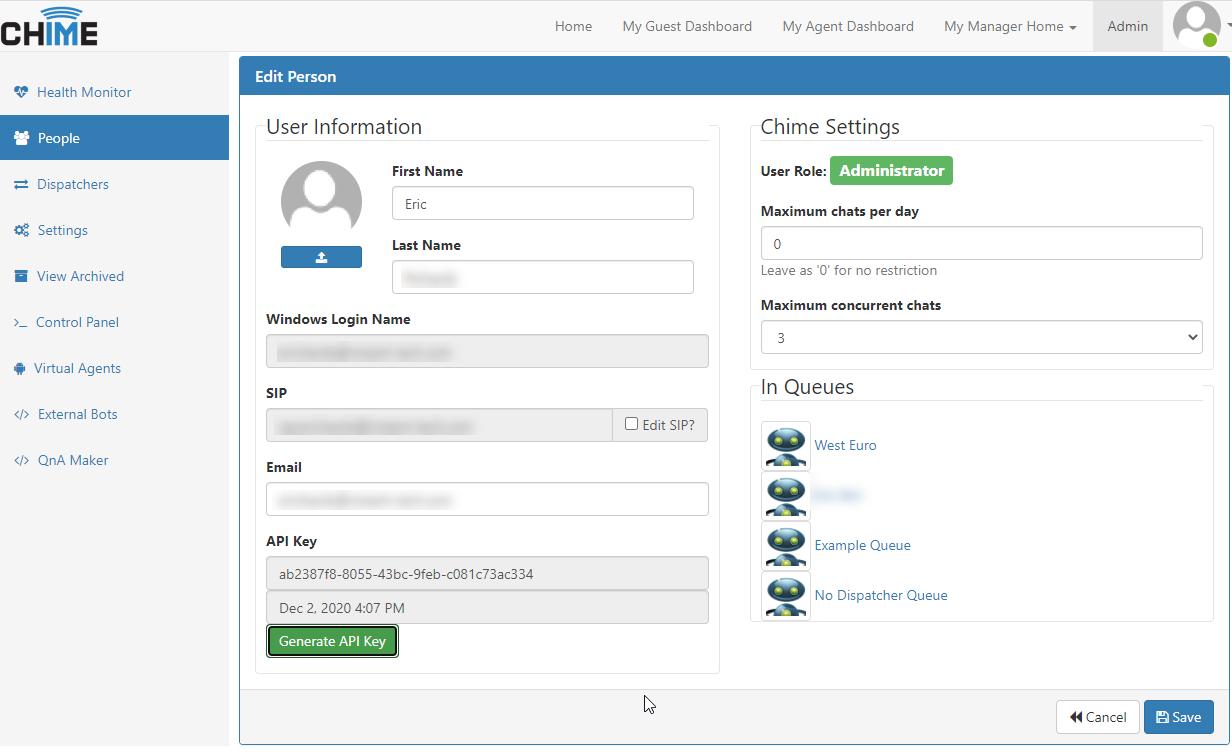This screenshot has width=1232, height=753.
Task: Click the Chime logo
Action: 50,26
